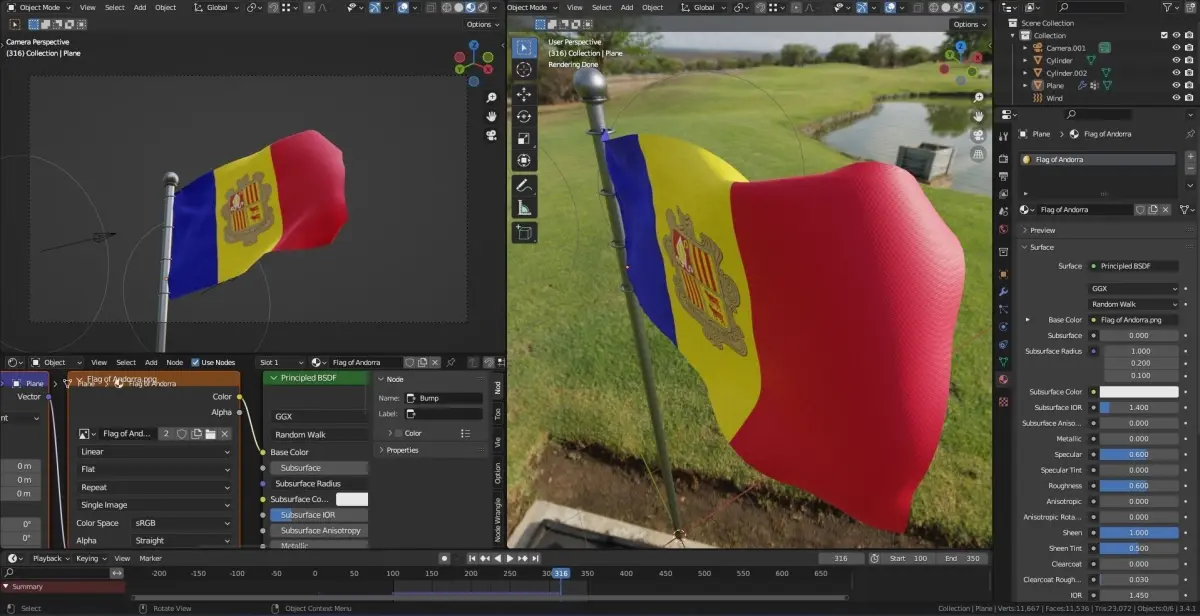Click the pan hand icon in right viewport

pos(978,116)
